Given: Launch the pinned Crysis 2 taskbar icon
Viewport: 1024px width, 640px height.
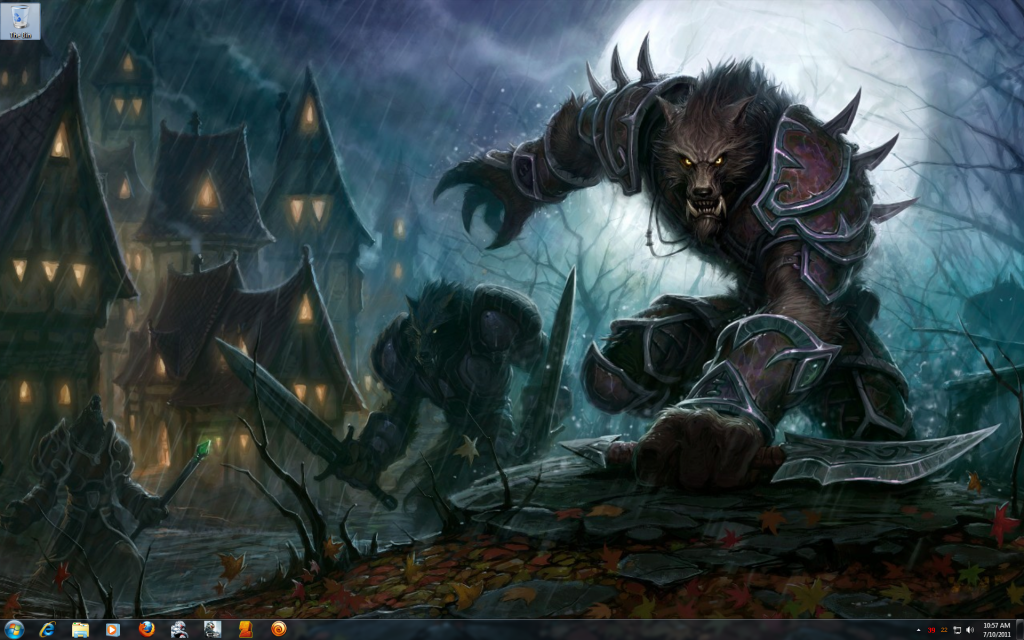Looking at the screenshot, I should pos(212,630).
